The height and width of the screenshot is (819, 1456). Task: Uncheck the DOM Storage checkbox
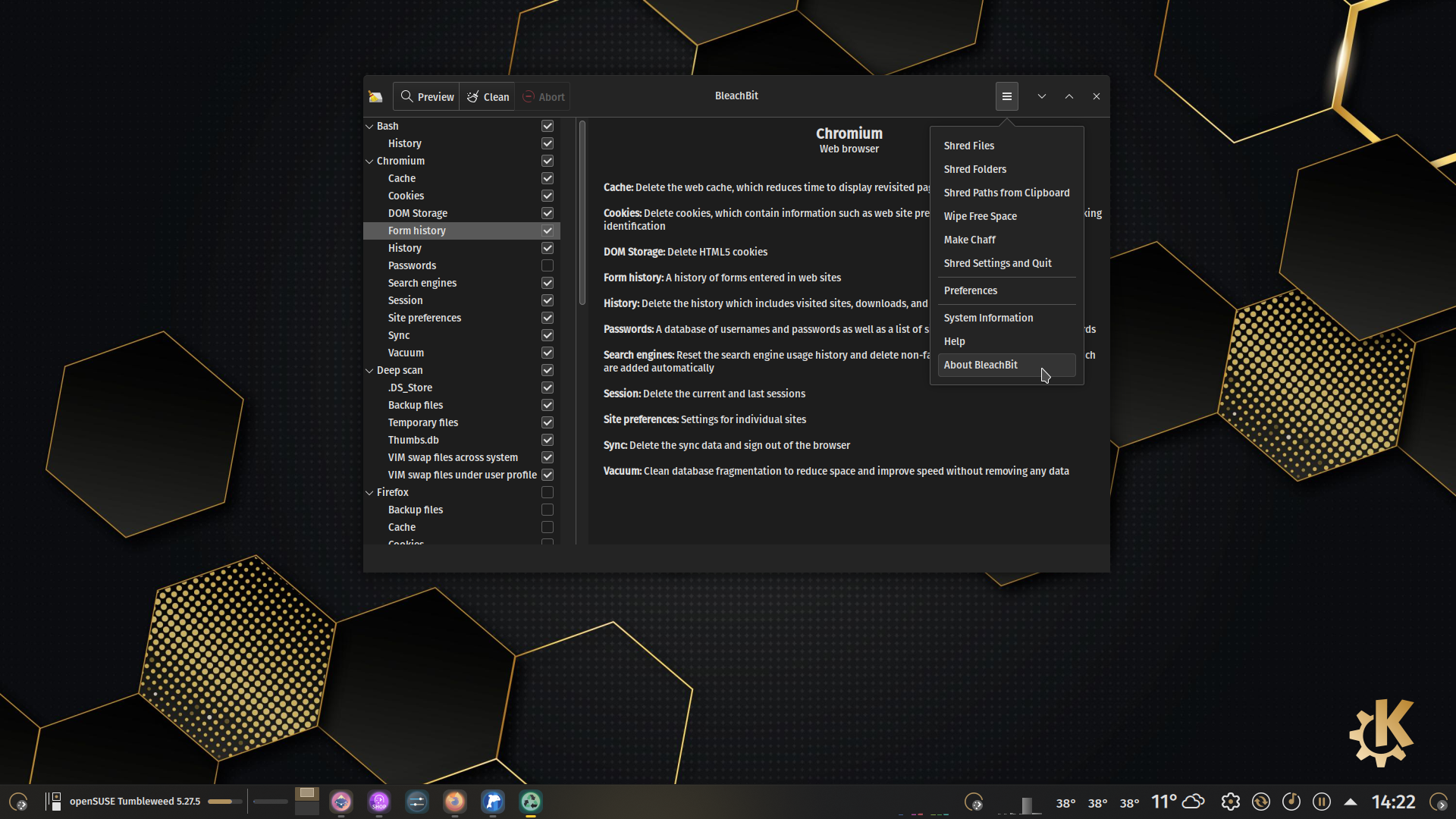point(548,213)
